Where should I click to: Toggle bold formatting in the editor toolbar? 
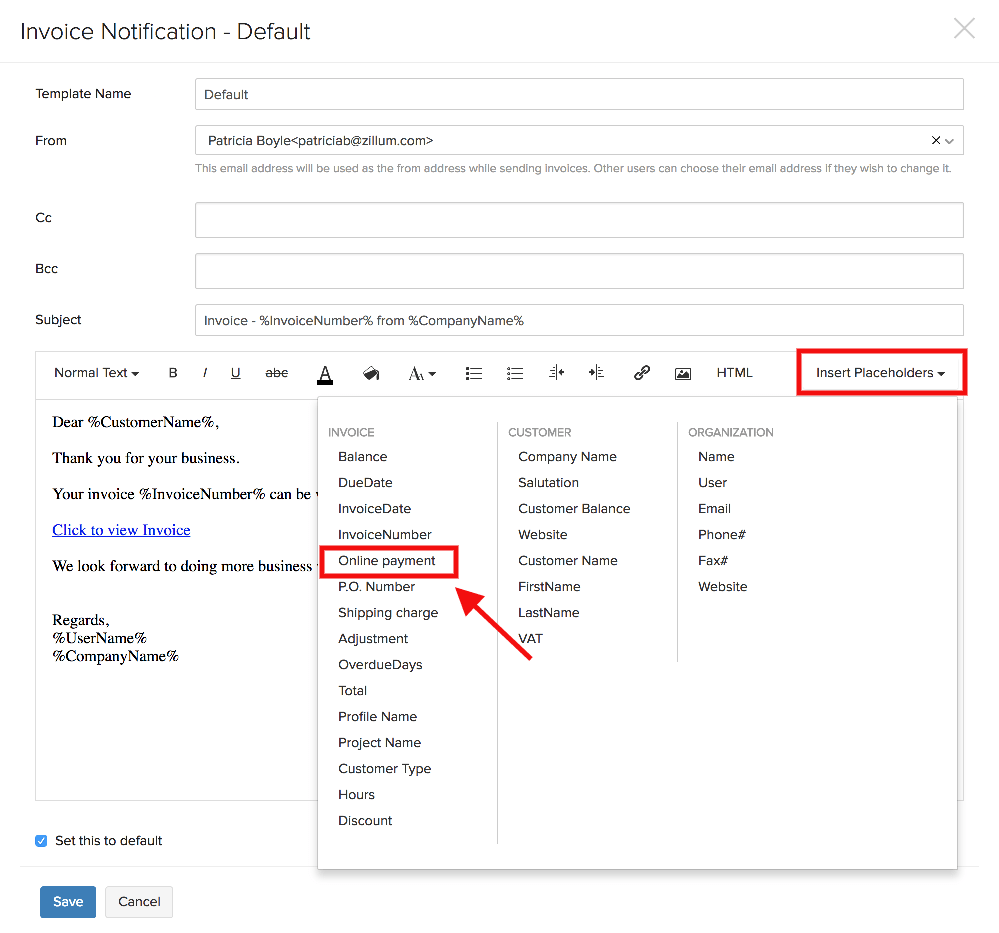coord(173,373)
